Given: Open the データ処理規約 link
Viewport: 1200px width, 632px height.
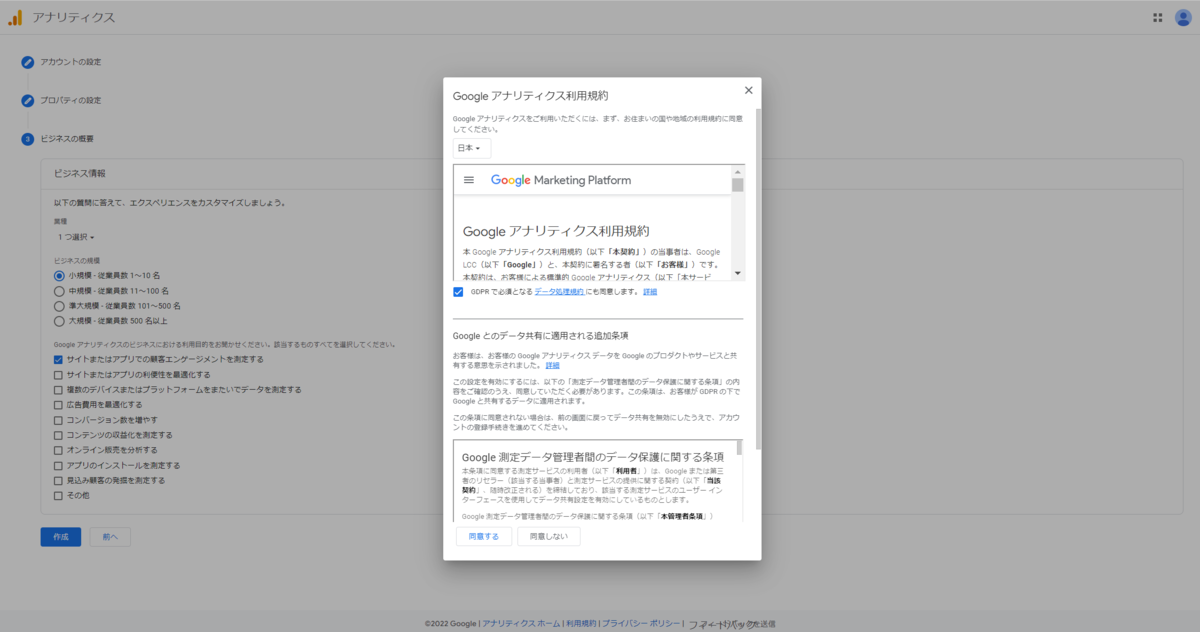Looking at the screenshot, I should coord(559,292).
